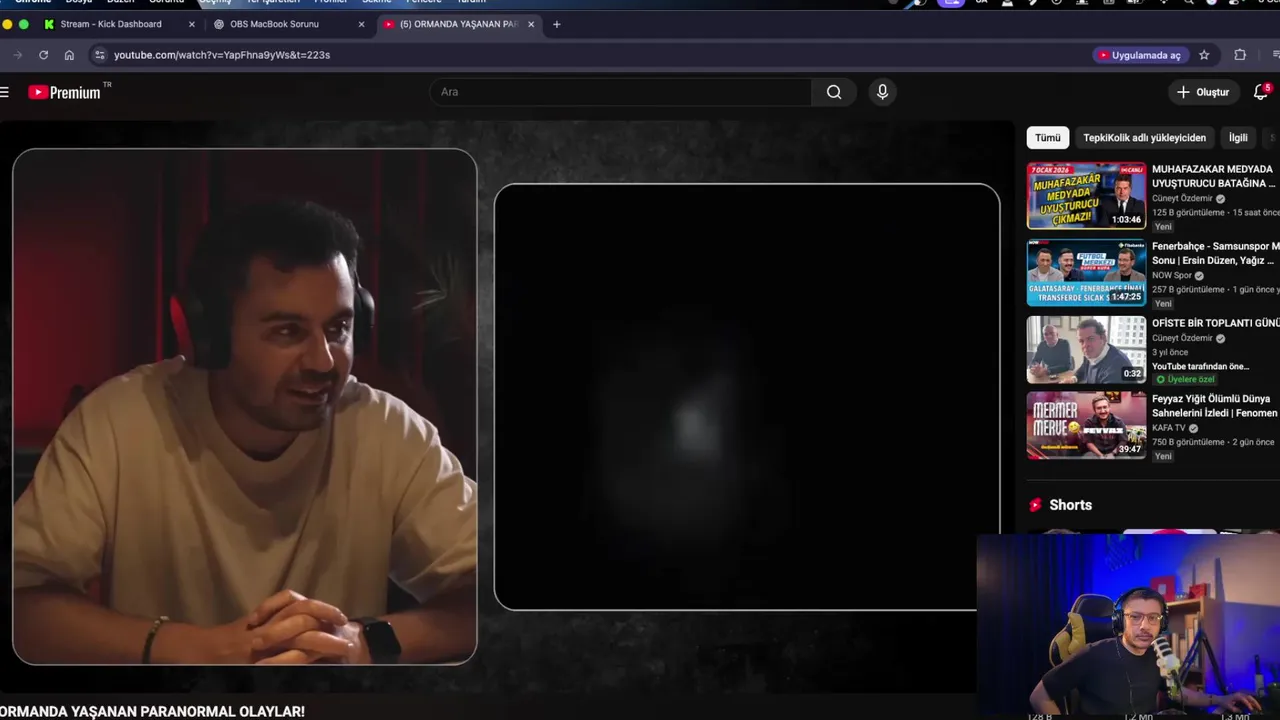Click the 257 B görüntüleme text

1188,289
